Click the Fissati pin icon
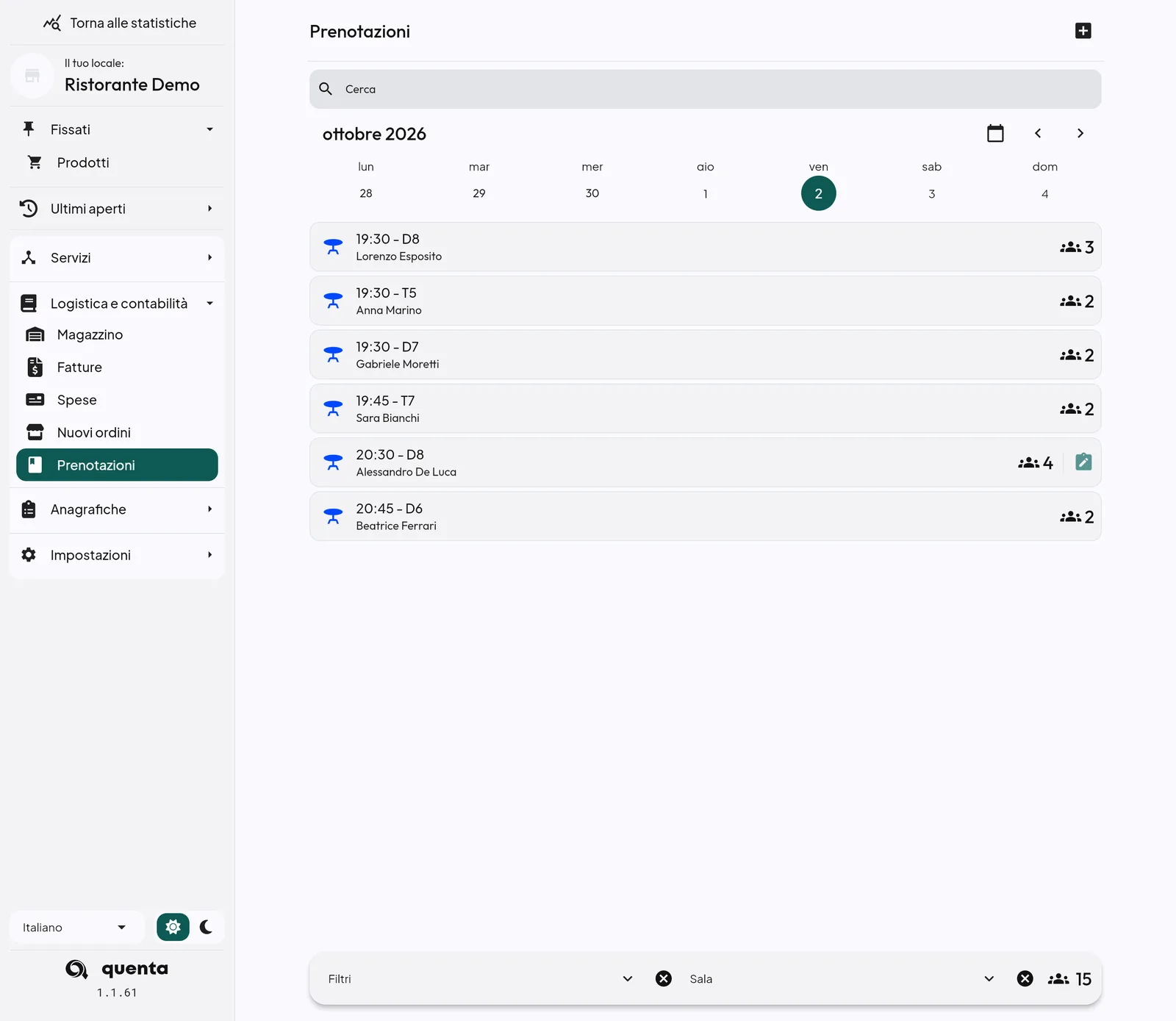Screen dimensions: 1176x1021 [29, 129]
